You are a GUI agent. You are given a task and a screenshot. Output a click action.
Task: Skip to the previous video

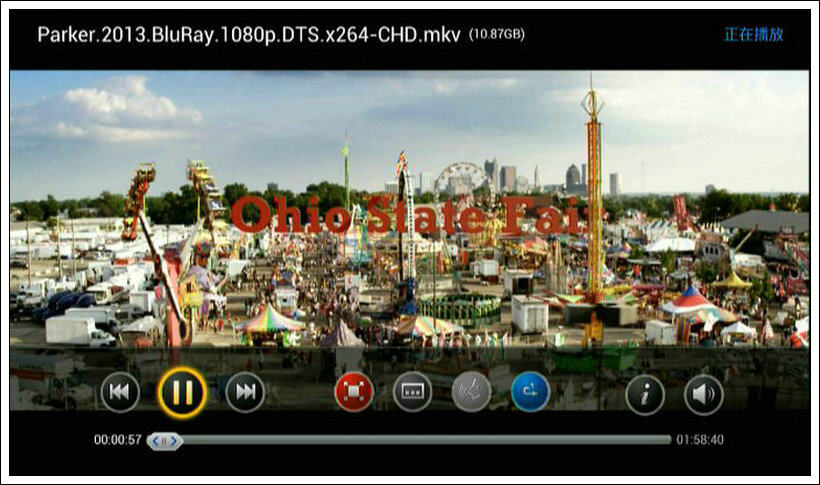(x=120, y=392)
